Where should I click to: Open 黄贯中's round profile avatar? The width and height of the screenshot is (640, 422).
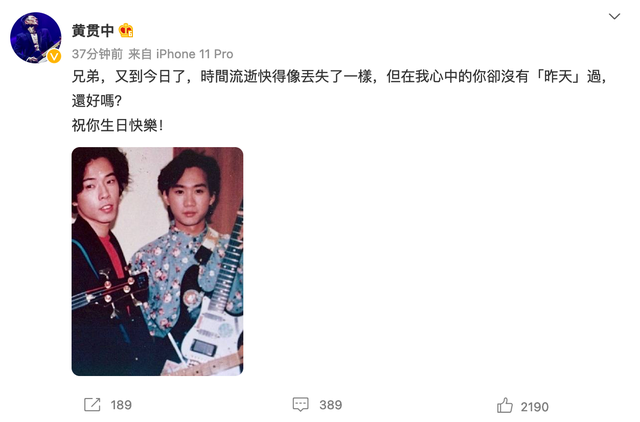tap(36, 38)
